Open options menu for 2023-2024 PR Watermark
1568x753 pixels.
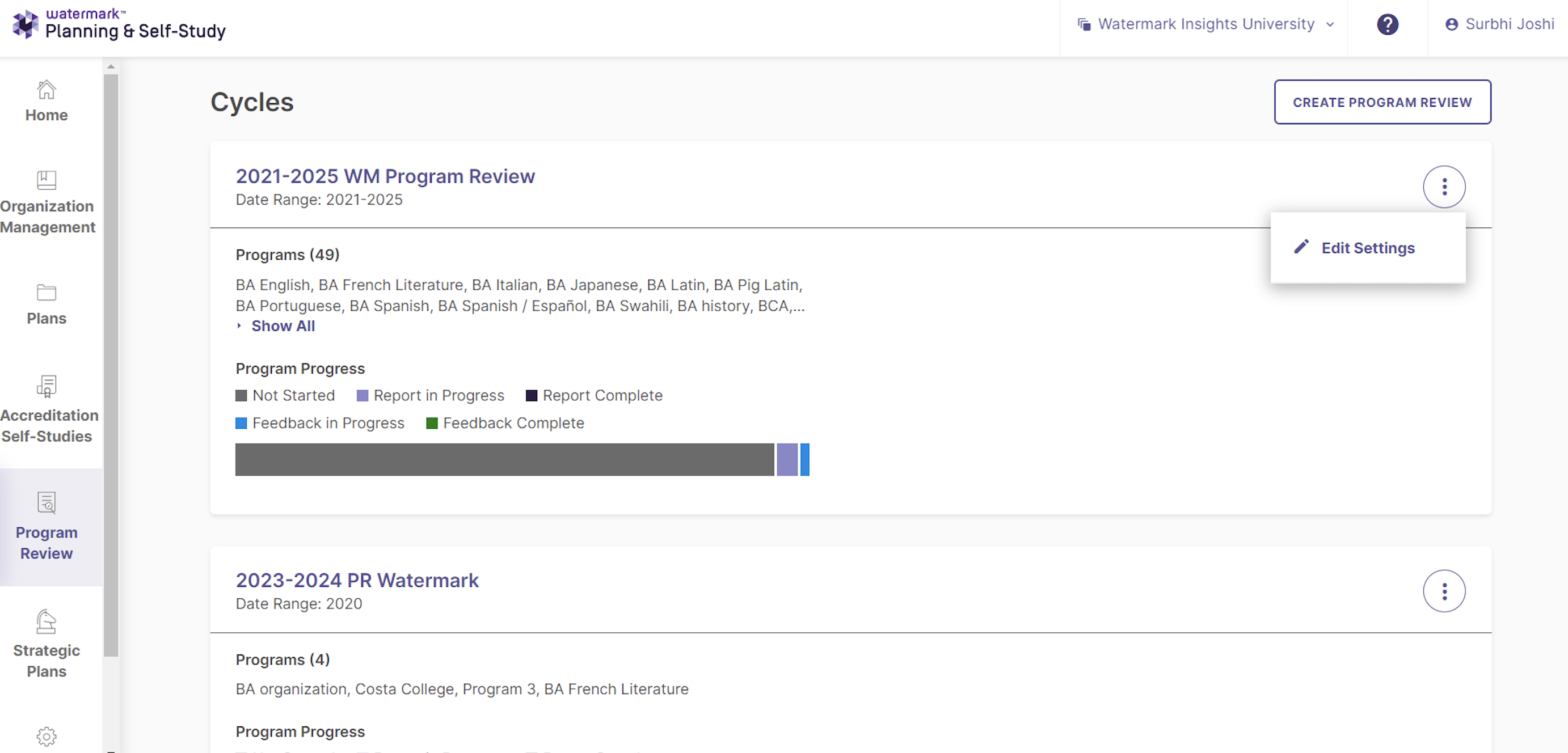(1444, 591)
